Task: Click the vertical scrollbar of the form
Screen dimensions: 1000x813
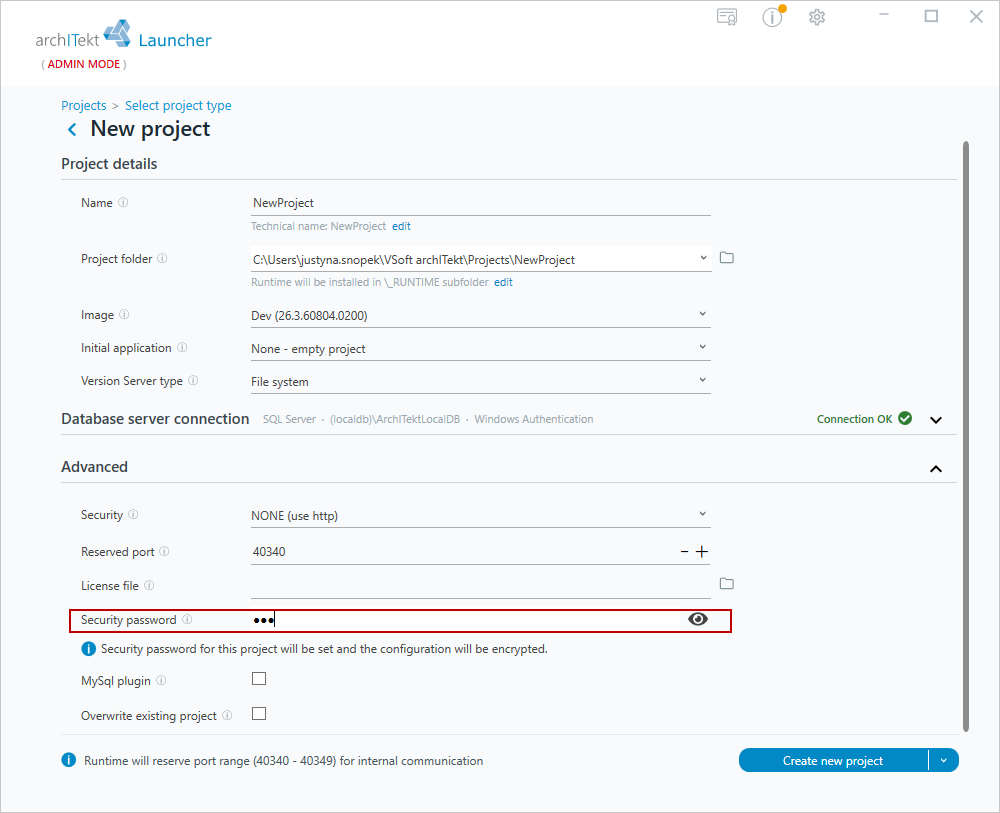Action: [966, 437]
